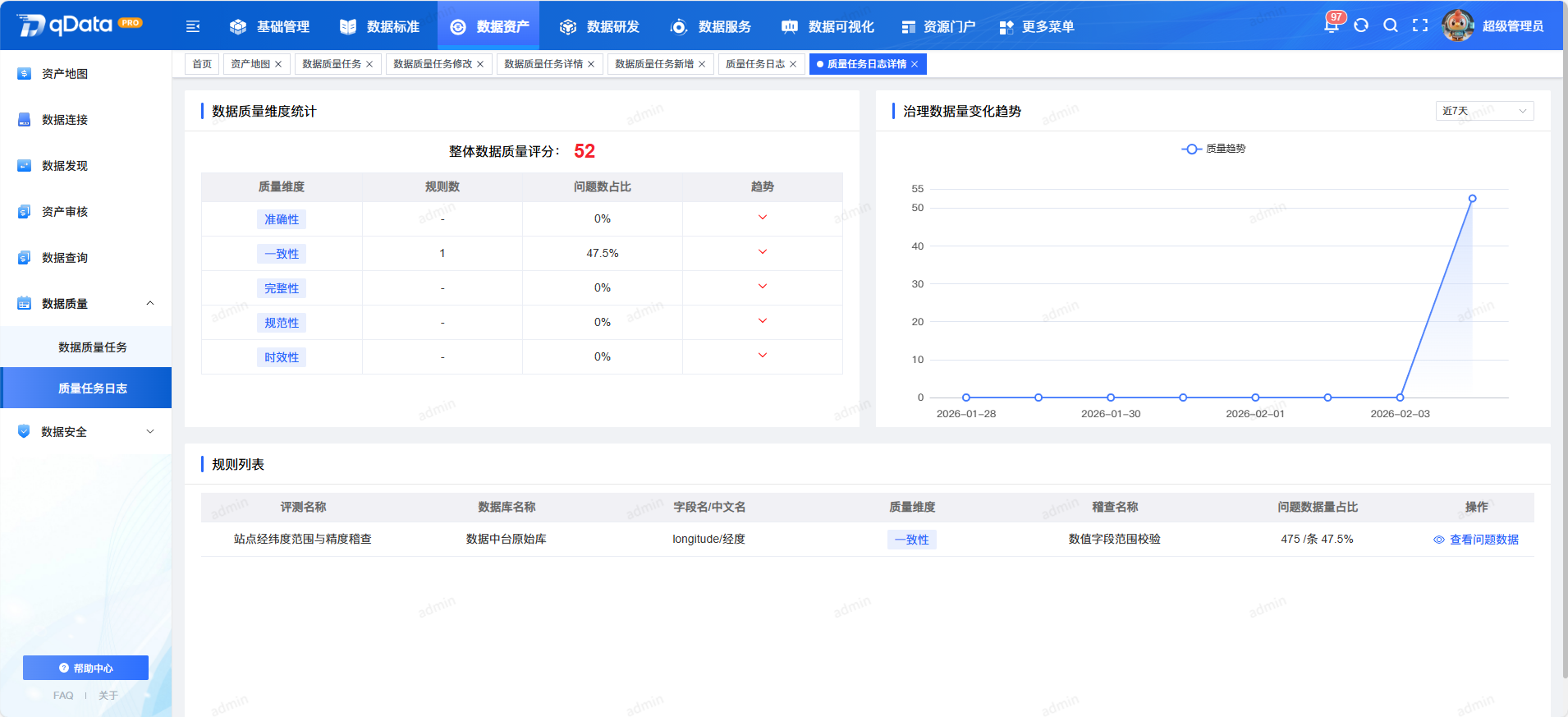Open the 关于 link
1568x717 pixels.
[x=108, y=696]
